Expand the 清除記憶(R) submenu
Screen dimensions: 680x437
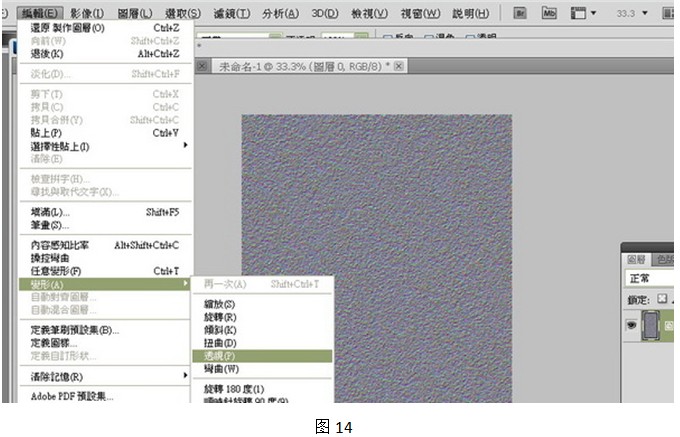click(x=105, y=377)
